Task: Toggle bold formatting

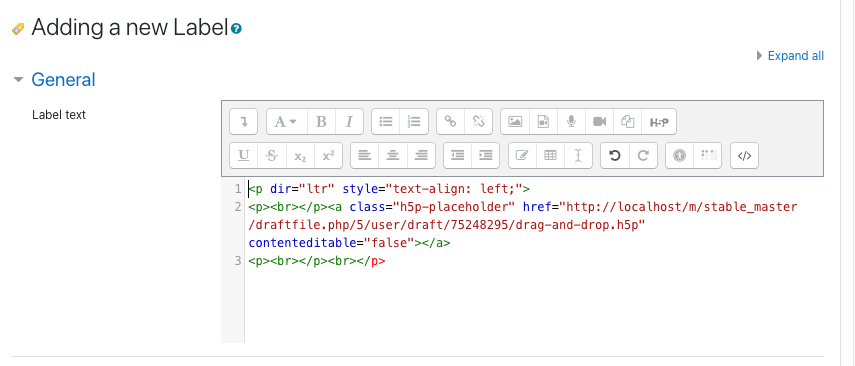Action: coord(321,121)
